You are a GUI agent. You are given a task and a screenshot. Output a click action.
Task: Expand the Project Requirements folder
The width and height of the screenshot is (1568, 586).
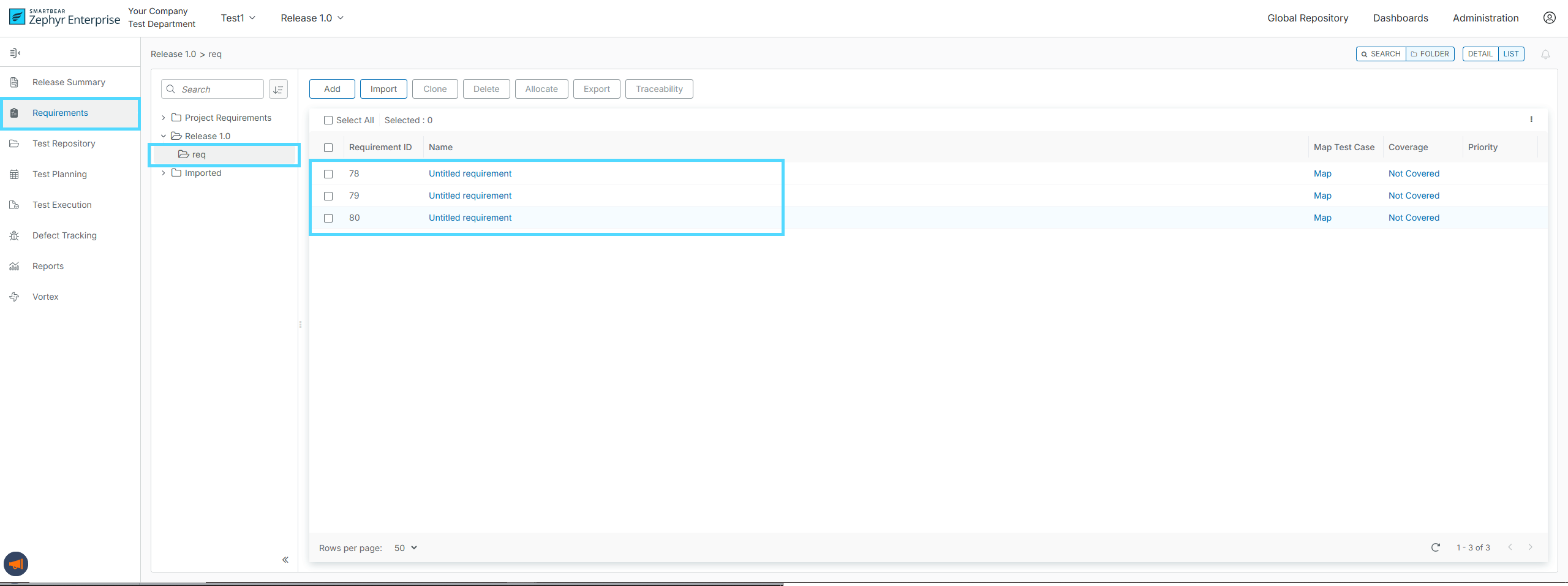[x=164, y=118]
